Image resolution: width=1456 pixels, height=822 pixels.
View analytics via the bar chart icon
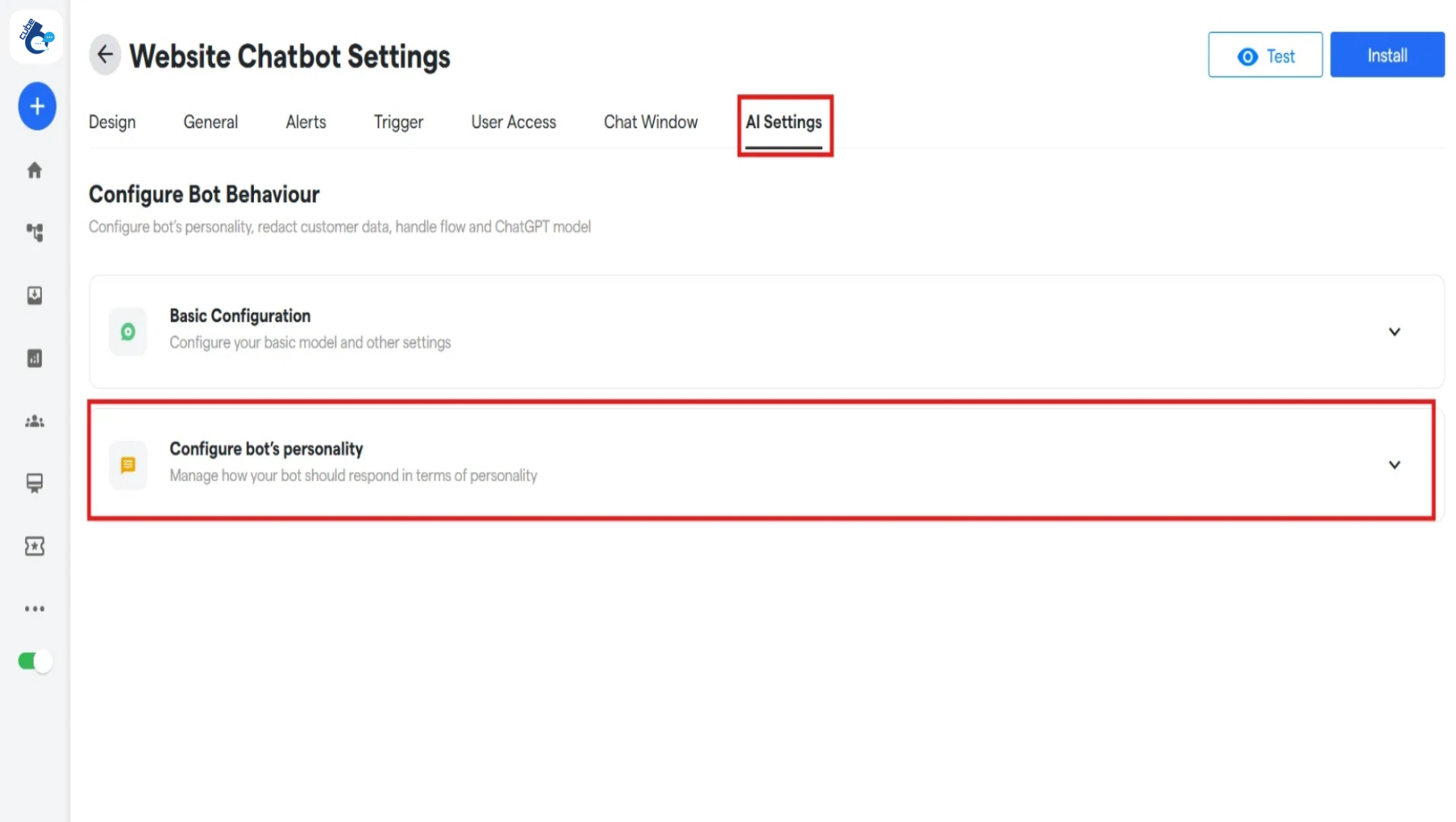[x=34, y=359]
